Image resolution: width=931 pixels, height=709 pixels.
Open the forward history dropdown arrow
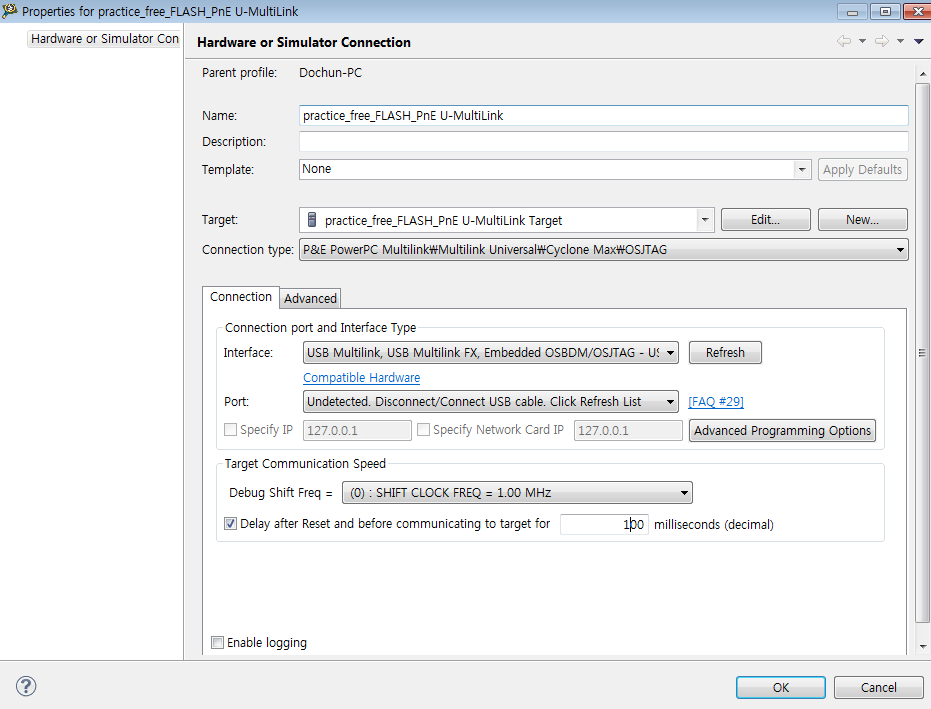pos(900,42)
